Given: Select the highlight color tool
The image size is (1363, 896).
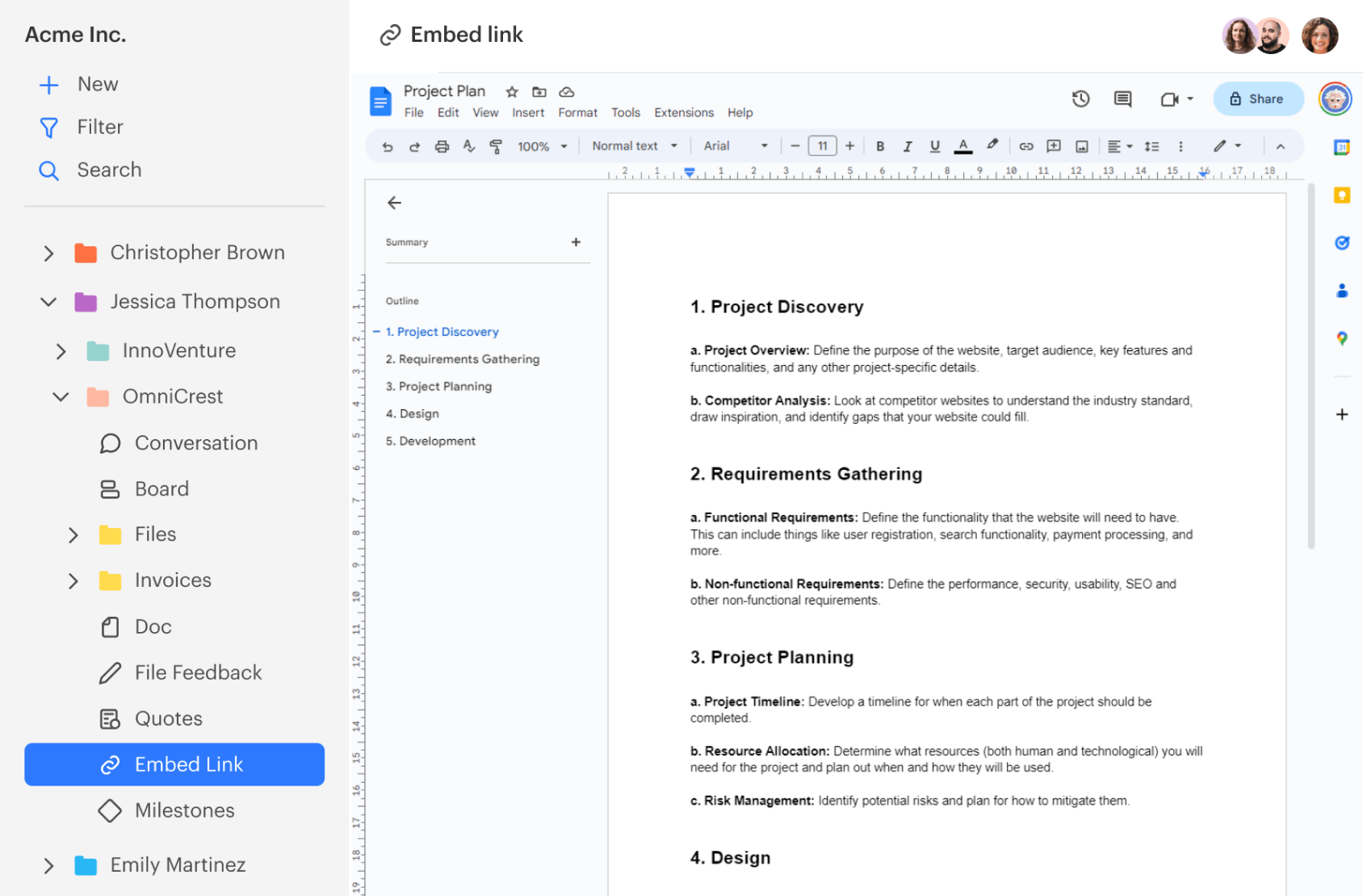Looking at the screenshot, I should pyautogui.click(x=992, y=146).
